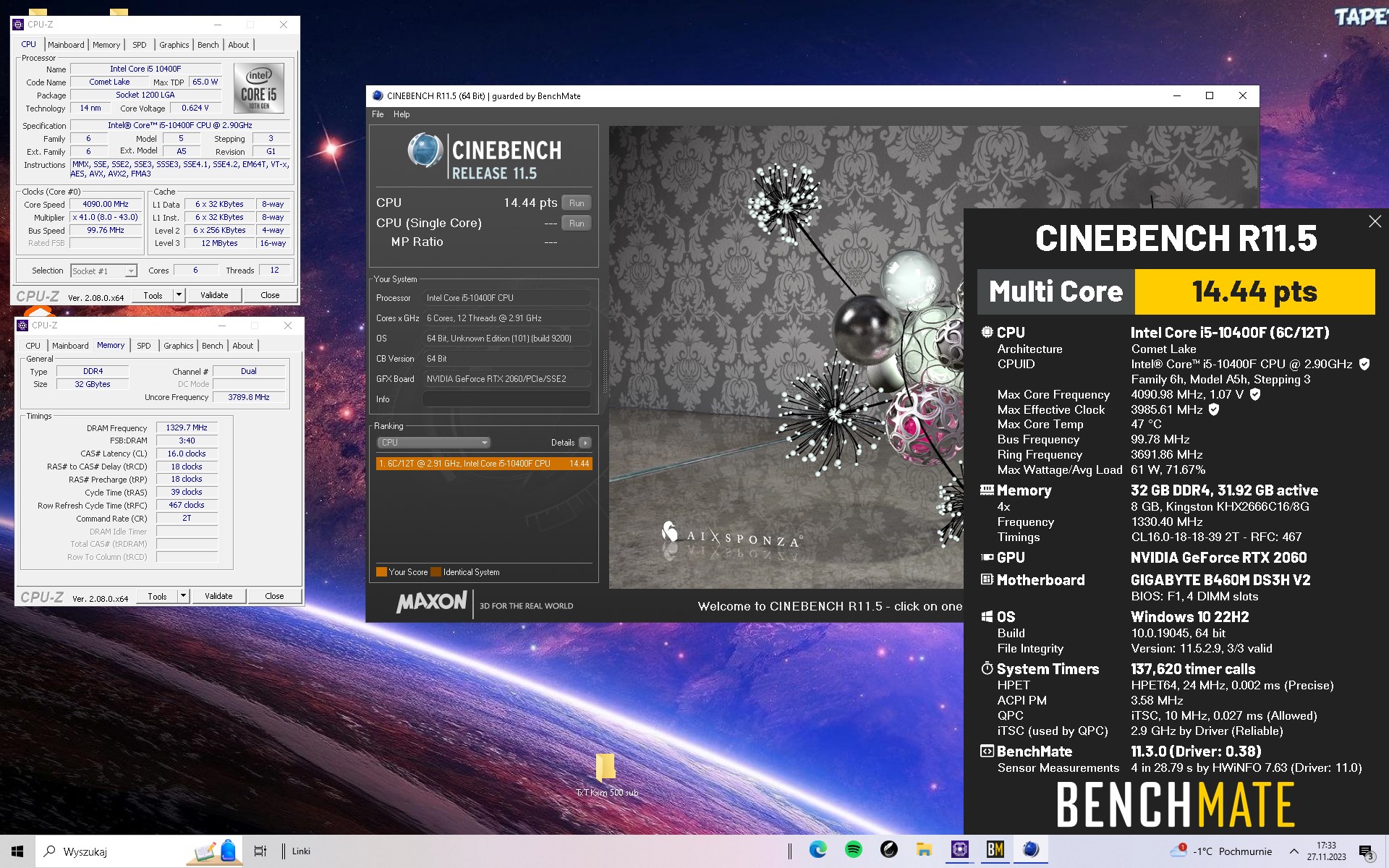Run the CPU benchmark in Cinebench
This screenshot has width=1389, height=868.
click(x=576, y=203)
